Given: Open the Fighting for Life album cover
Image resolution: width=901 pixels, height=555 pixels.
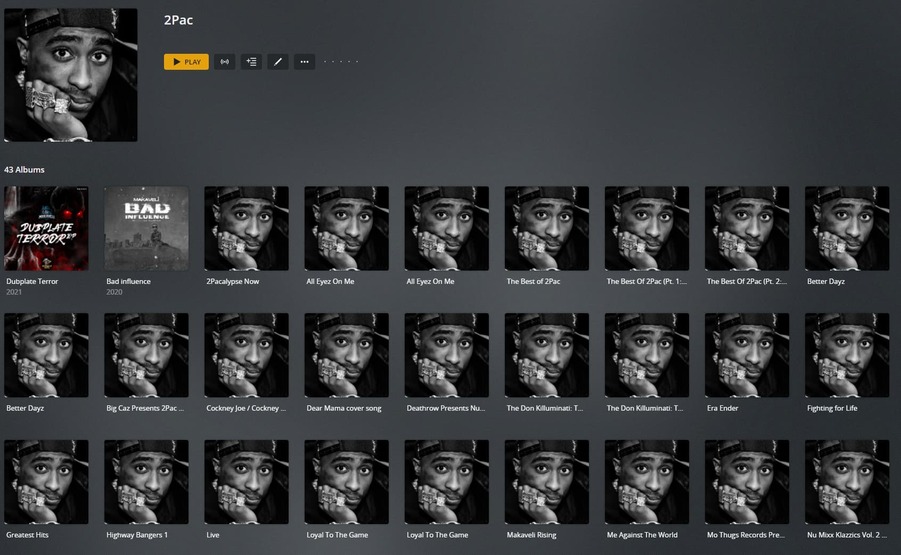Looking at the screenshot, I should 847,355.
